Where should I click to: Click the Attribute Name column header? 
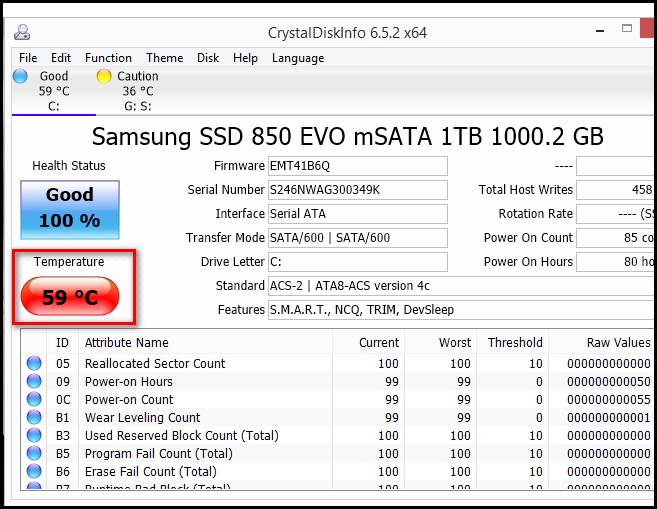(x=205, y=342)
